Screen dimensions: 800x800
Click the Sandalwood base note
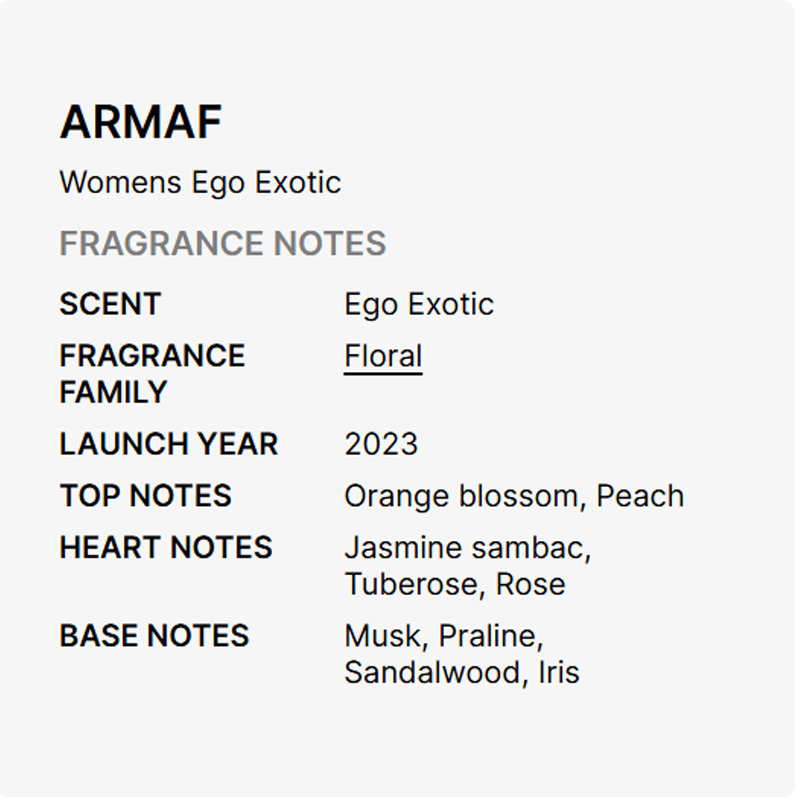[x=432, y=672]
